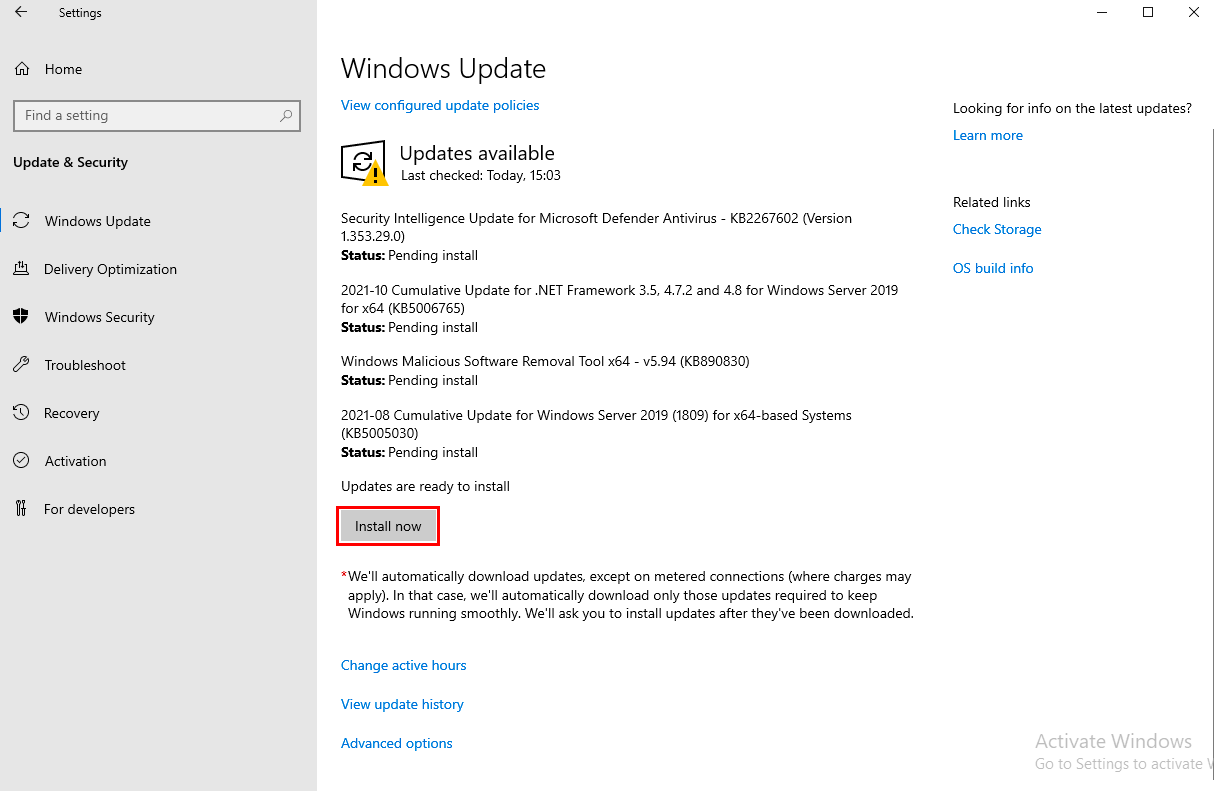The width and height of the screenshot is (1214, 791).
Task: Click the Updates available heading text
Action: (477, 153)
